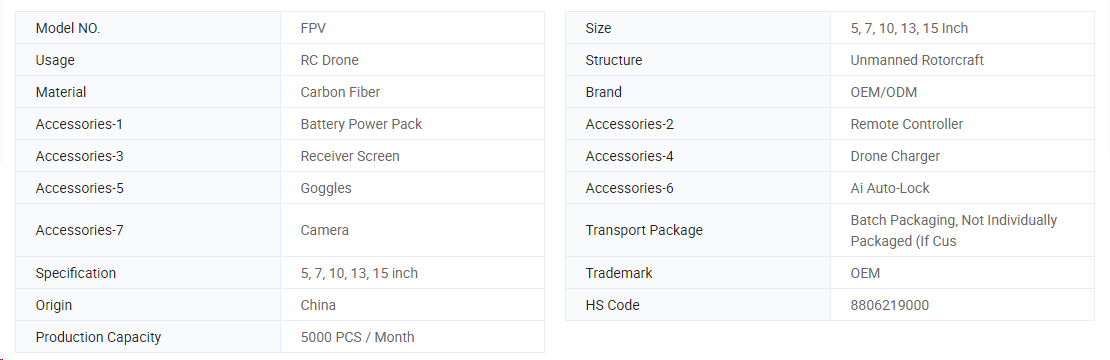Select the Camera accessory value
The width and height of the screenshot is (1110, 360).
tap(324, 230)
